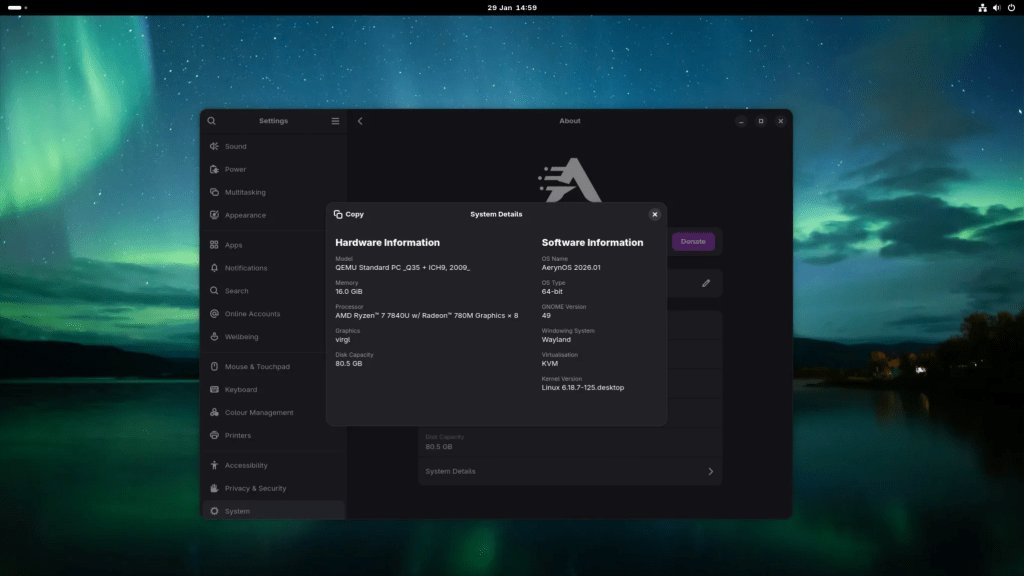
Task: Click the Keyboard settings icon
Action: pos(213,389)
